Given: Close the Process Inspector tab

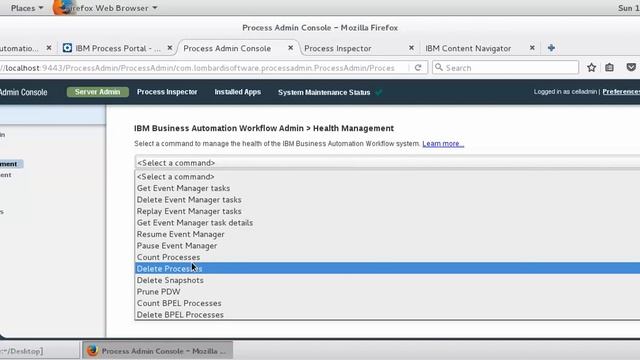Looking at the screenshot, I should [x=411, y=48].
